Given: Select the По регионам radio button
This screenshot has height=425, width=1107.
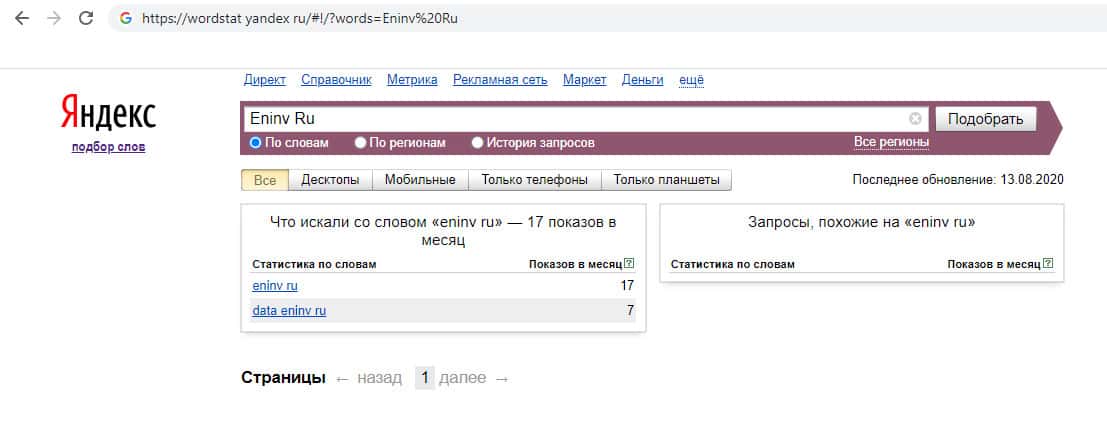Looking at the screenshot, I should (360, 143).
